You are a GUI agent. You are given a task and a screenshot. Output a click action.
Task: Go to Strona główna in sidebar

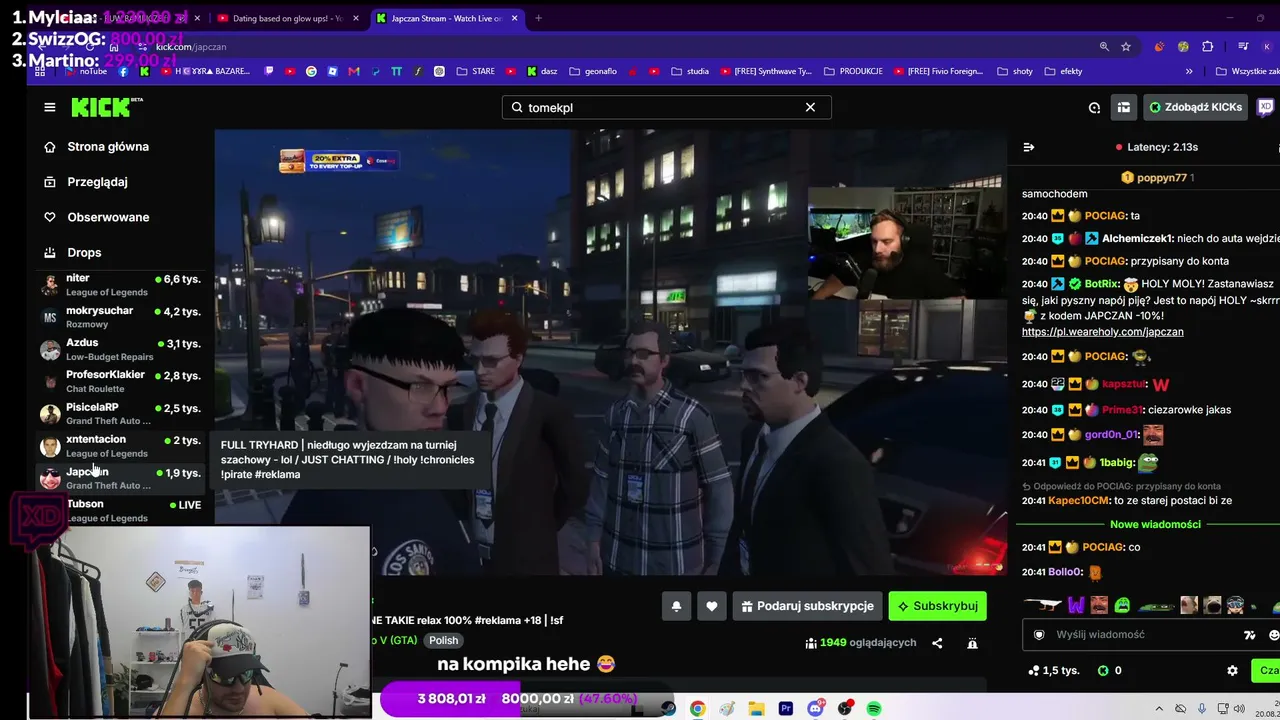point(108,147)
